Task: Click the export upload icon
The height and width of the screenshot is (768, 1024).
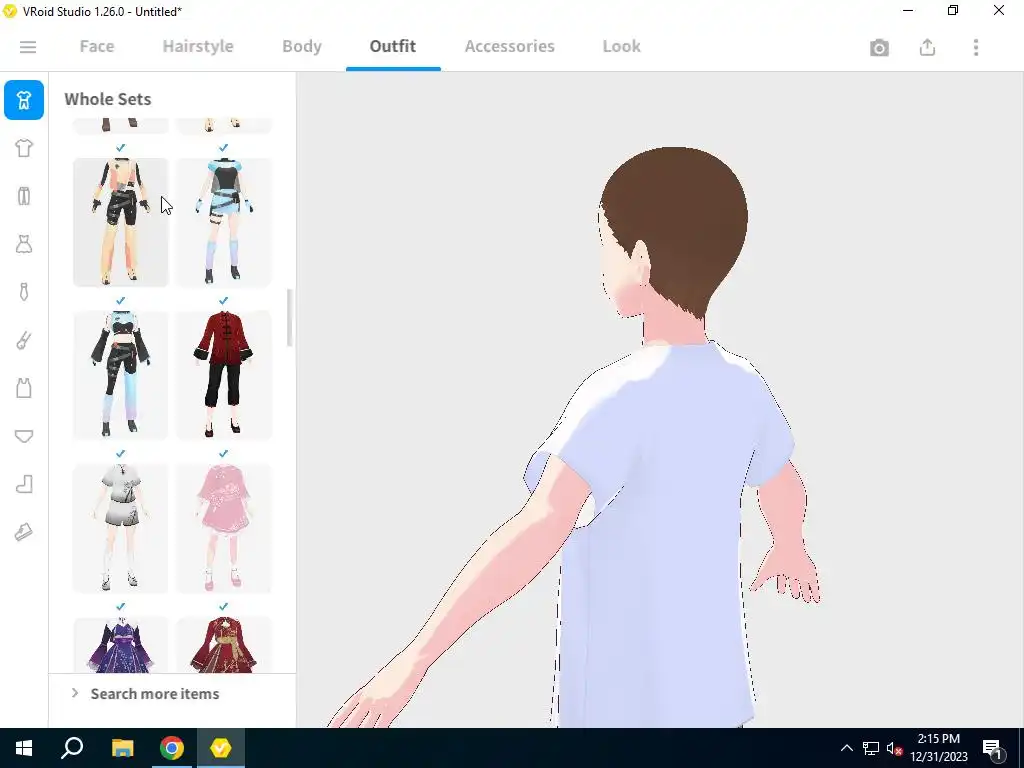Action: [927, 47]
